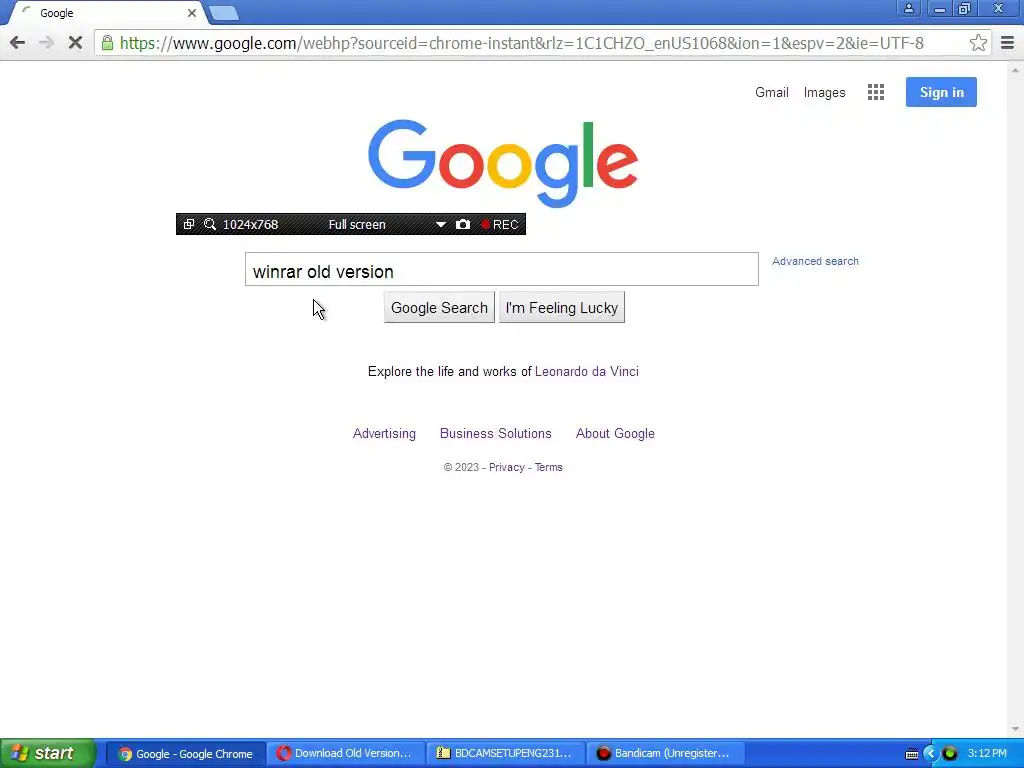Click the Bandicam window-select icon
The height and width of the screenshot is (768, 1024).
[189, 224]
